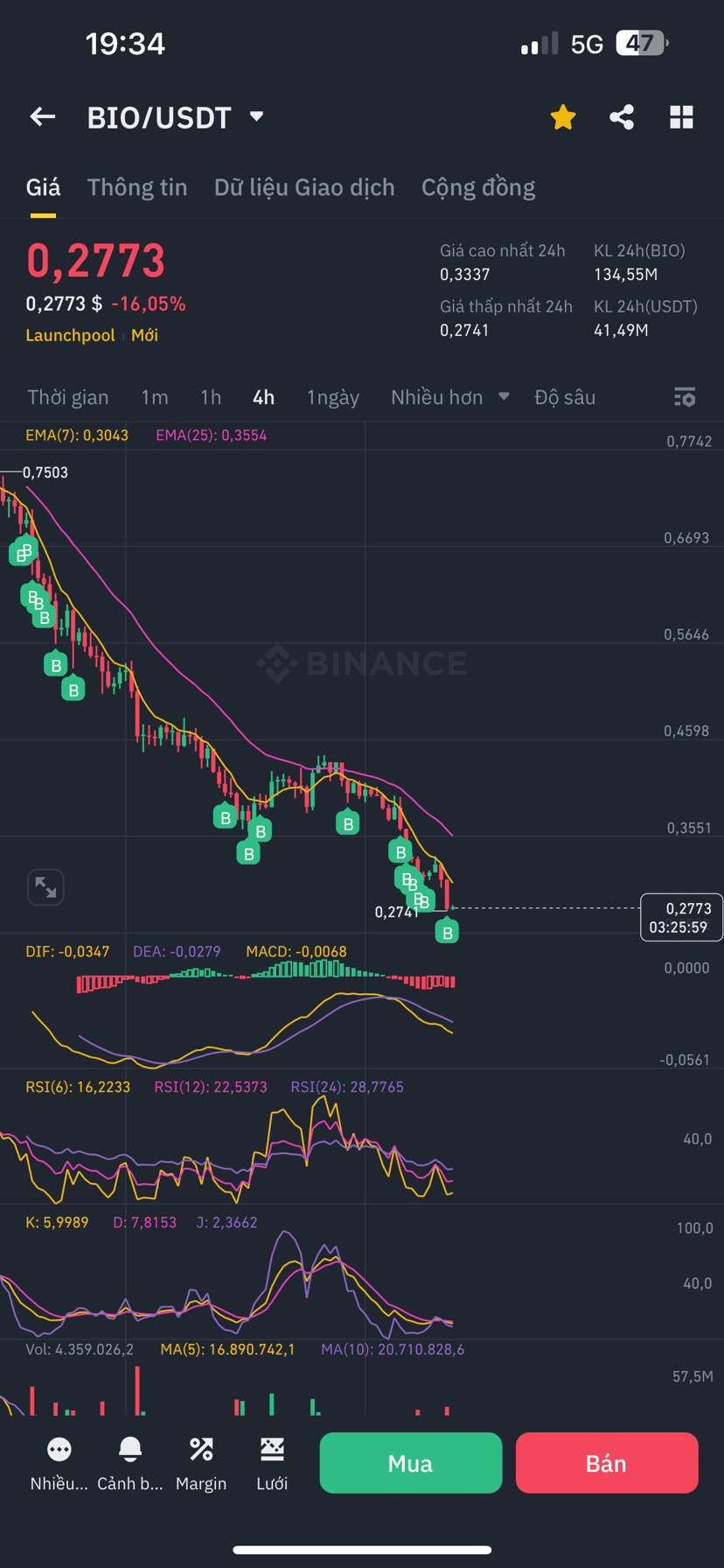Open the Cộng đồng tab
Viewport: 724px width, 1568px height.
click(478, 187)
